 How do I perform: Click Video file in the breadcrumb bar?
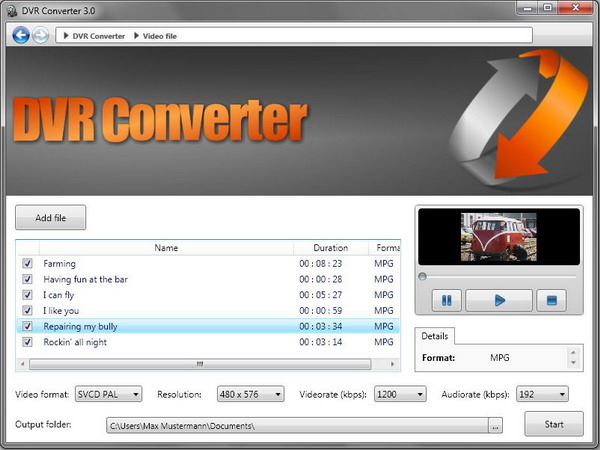[x=160, y=36]
